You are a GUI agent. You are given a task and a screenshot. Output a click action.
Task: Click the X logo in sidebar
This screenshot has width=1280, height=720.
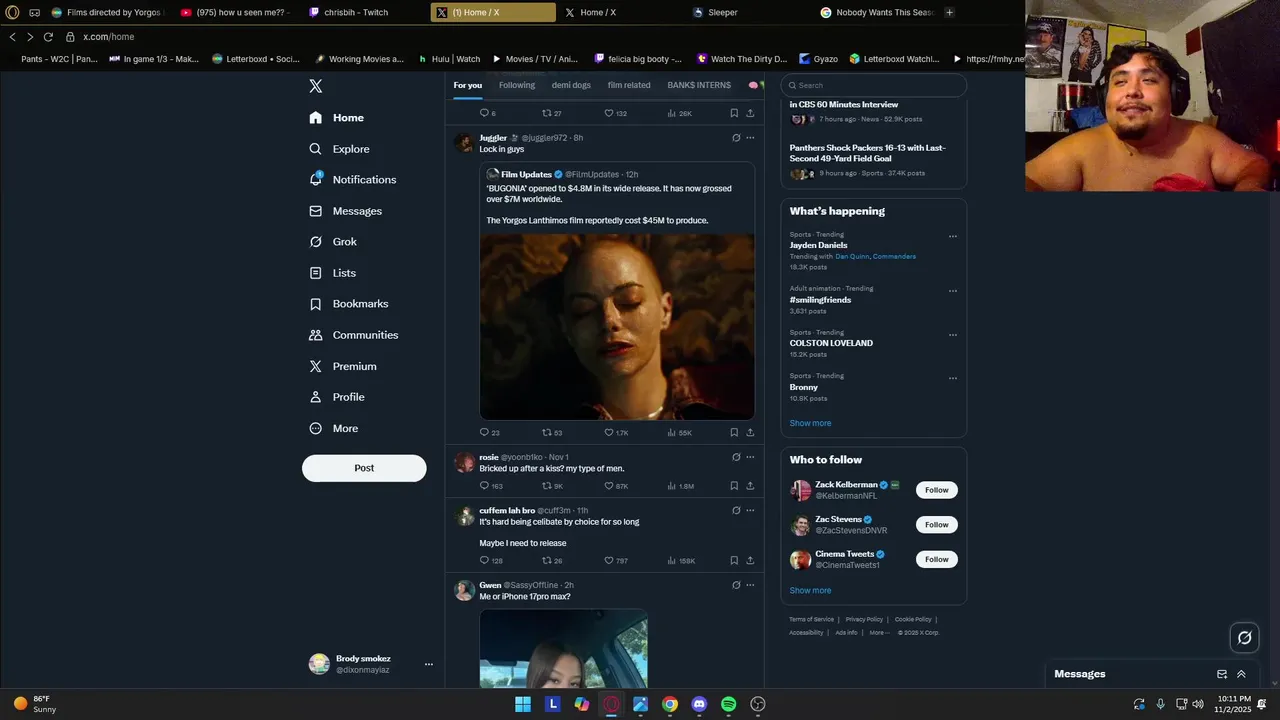coord(316,86)
